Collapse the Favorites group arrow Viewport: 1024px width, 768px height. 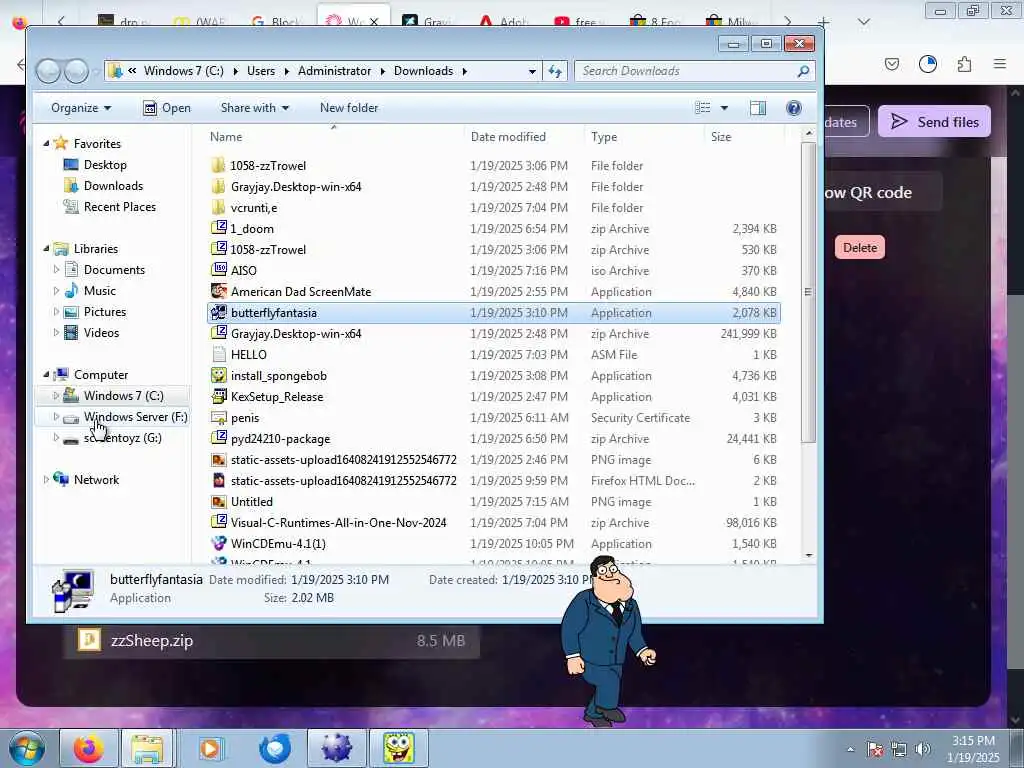point(46,144)
